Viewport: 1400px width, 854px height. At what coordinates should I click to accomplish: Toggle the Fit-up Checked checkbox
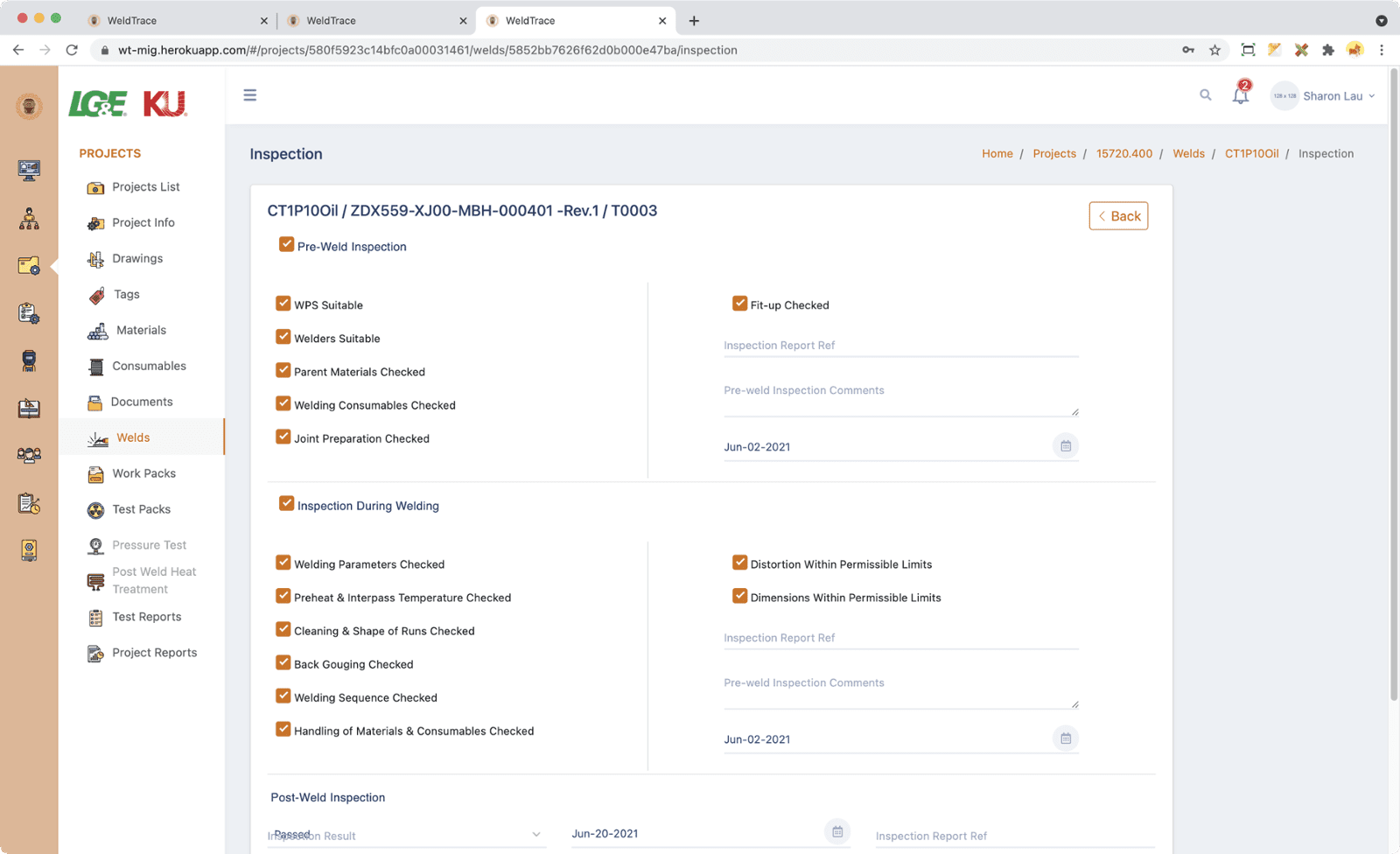tap(740, 304)
